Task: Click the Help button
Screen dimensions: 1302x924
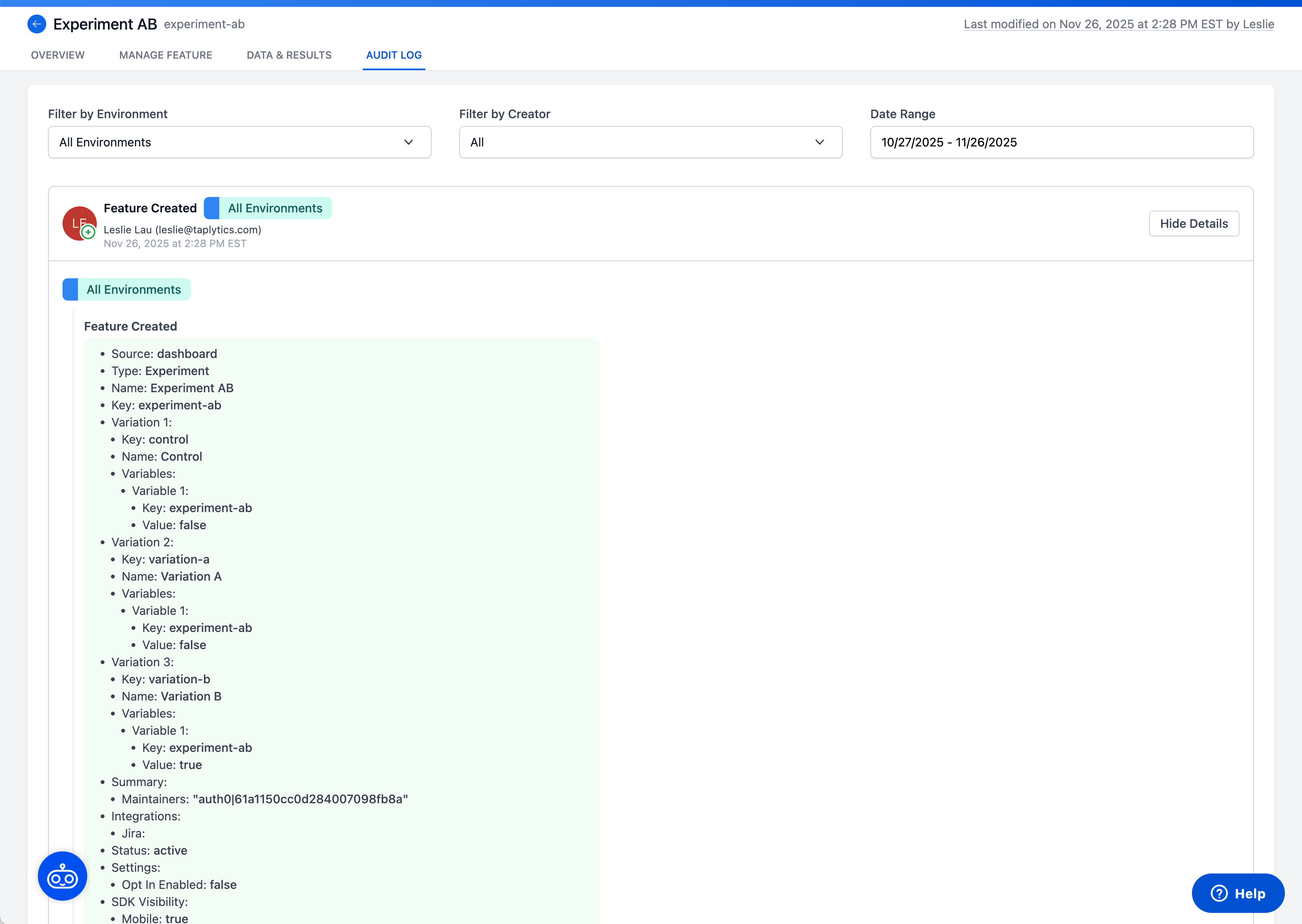Action: coord(1238,893)
